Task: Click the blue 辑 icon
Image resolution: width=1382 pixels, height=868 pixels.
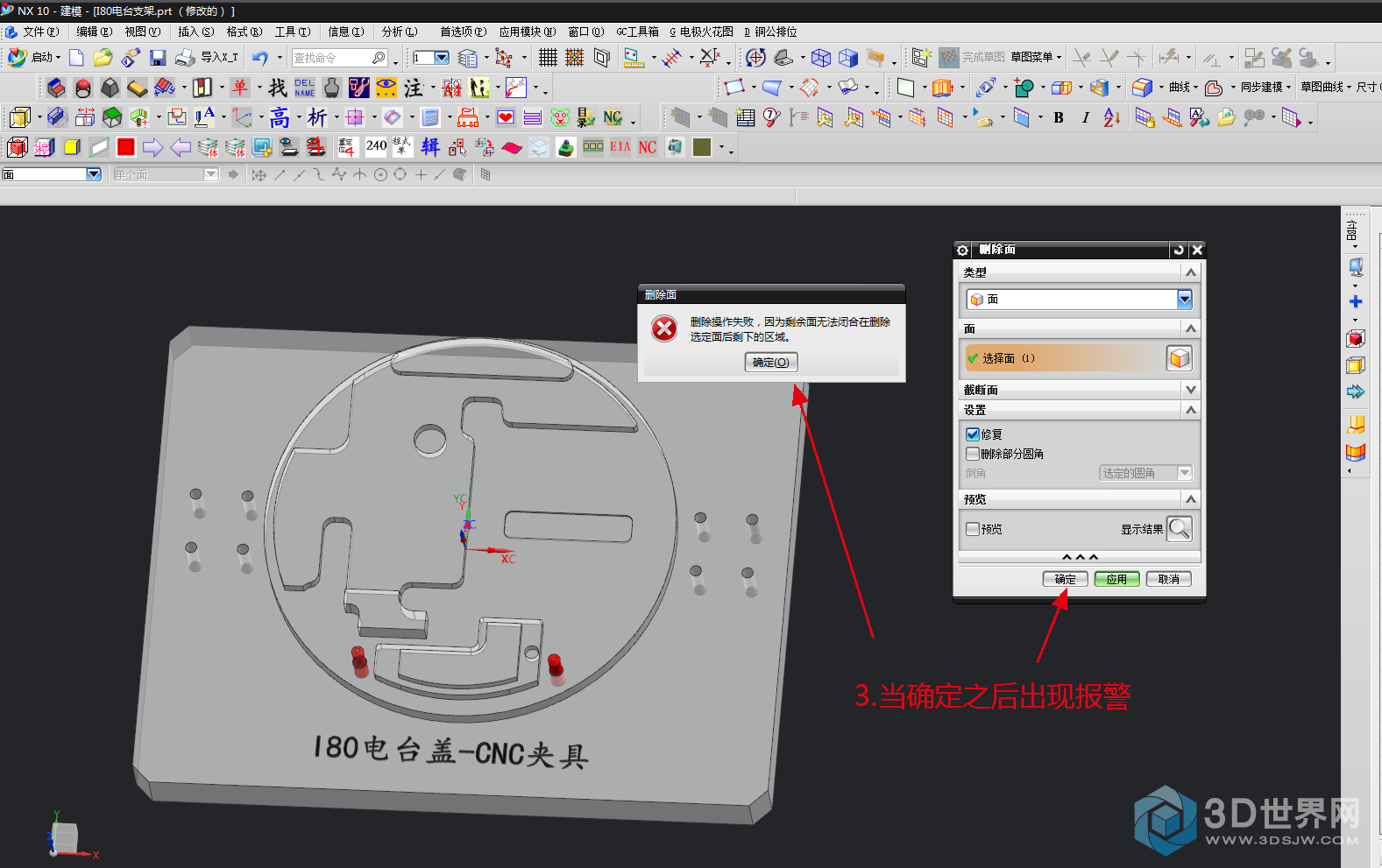Action: [430, 147]
